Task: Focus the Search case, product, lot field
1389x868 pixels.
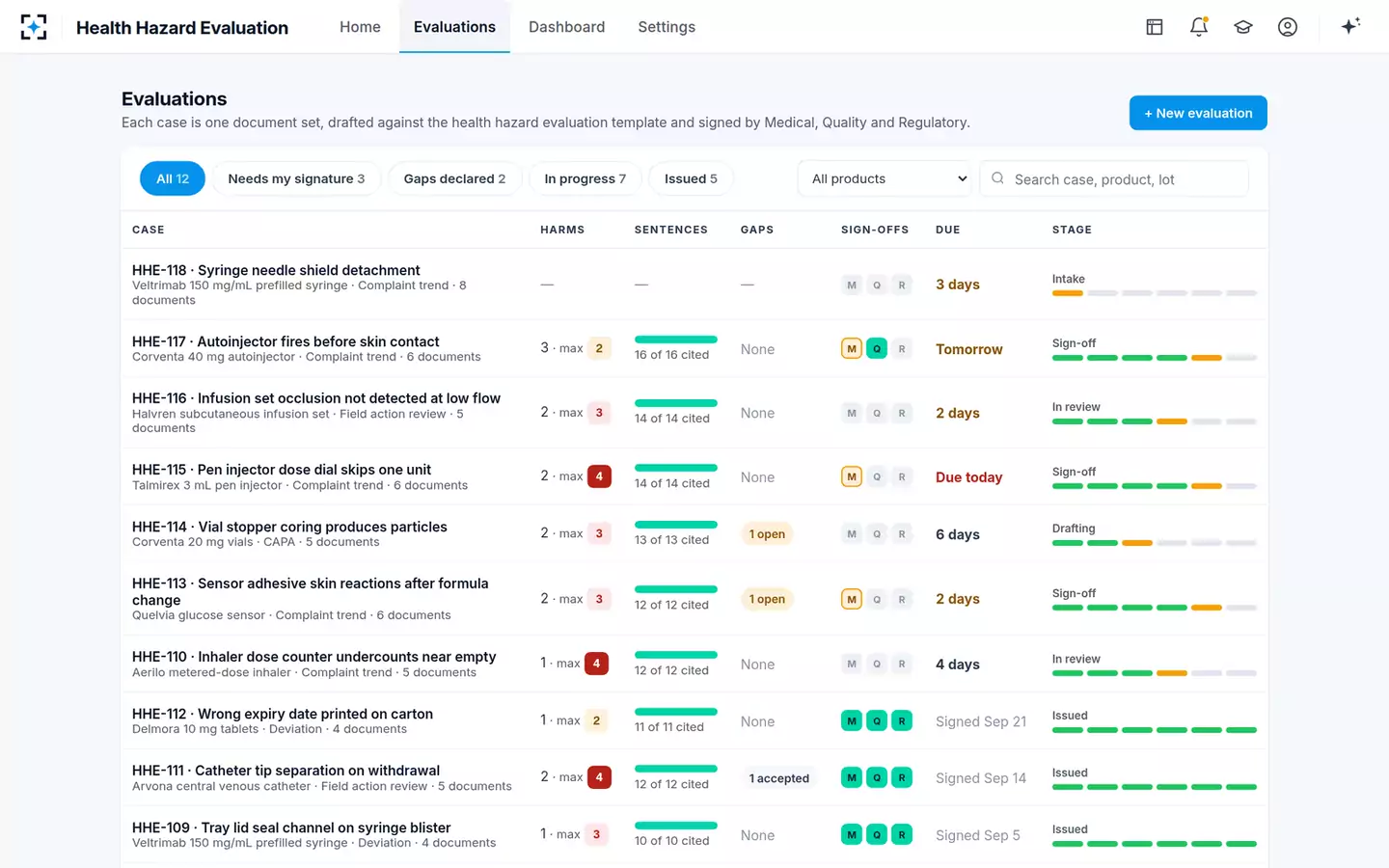Action: tap(1114, 178)
